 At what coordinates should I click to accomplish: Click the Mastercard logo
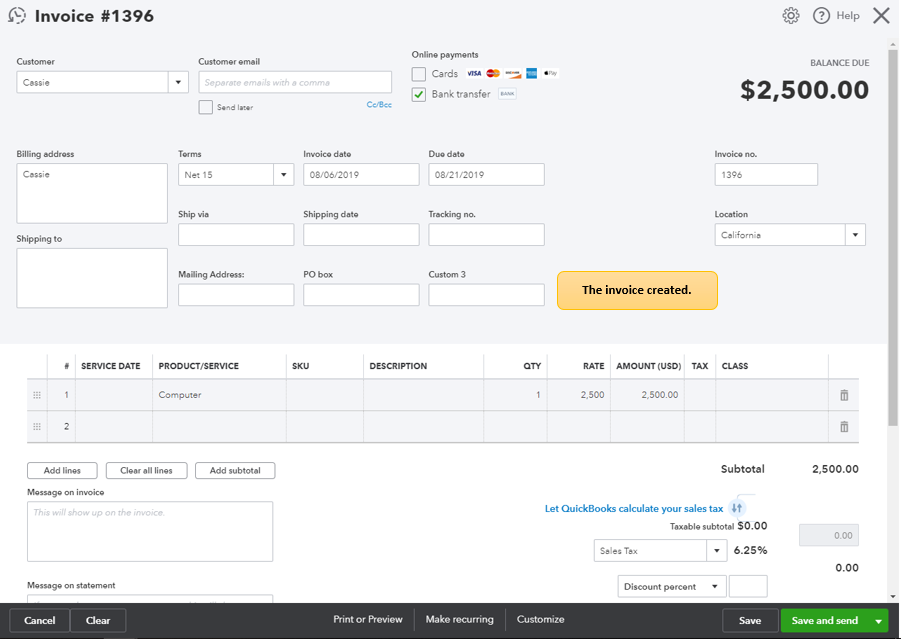[x=493, y=74]
